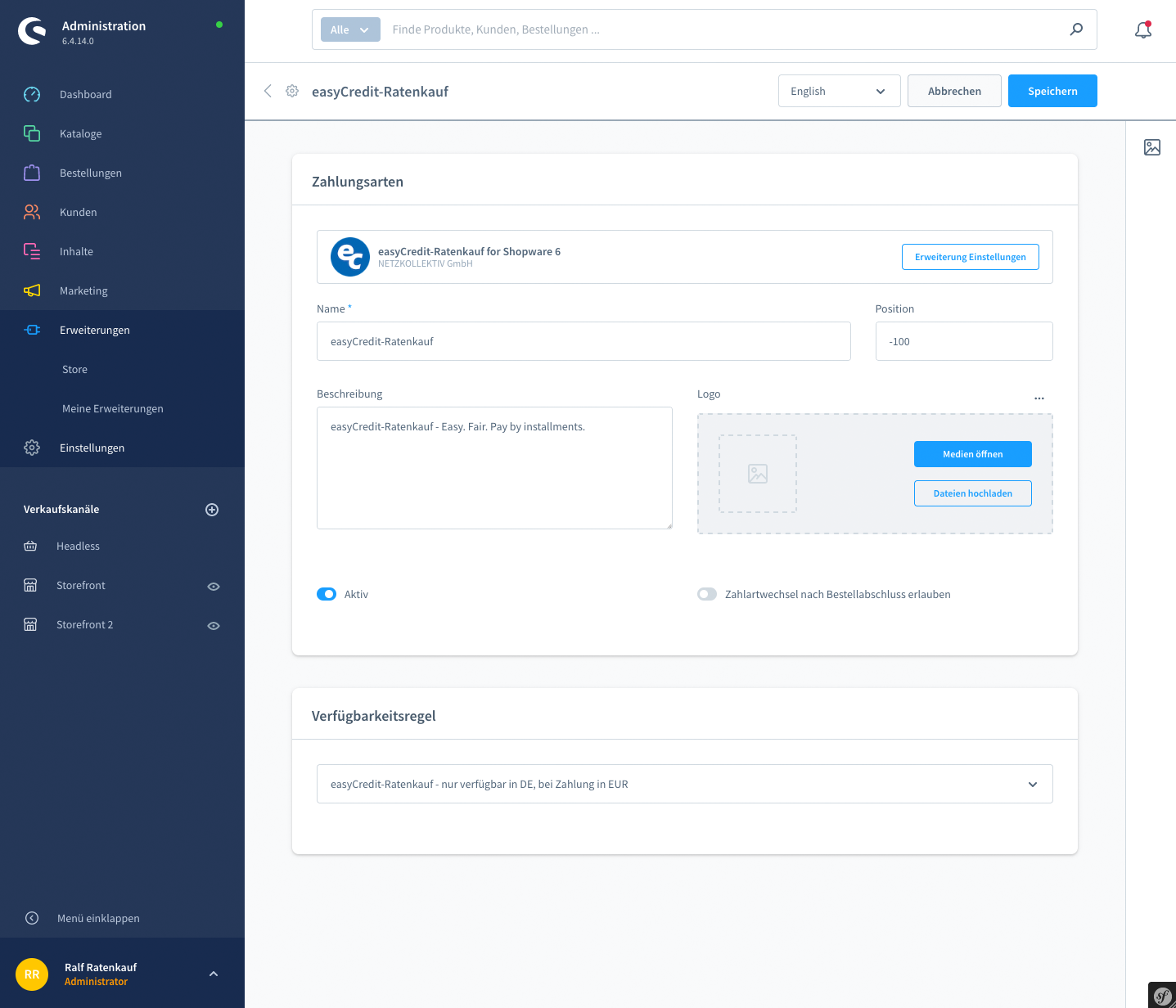Click the Storefront shop icon
Screen dimensions: 1176x1008
tap(30, 585)
